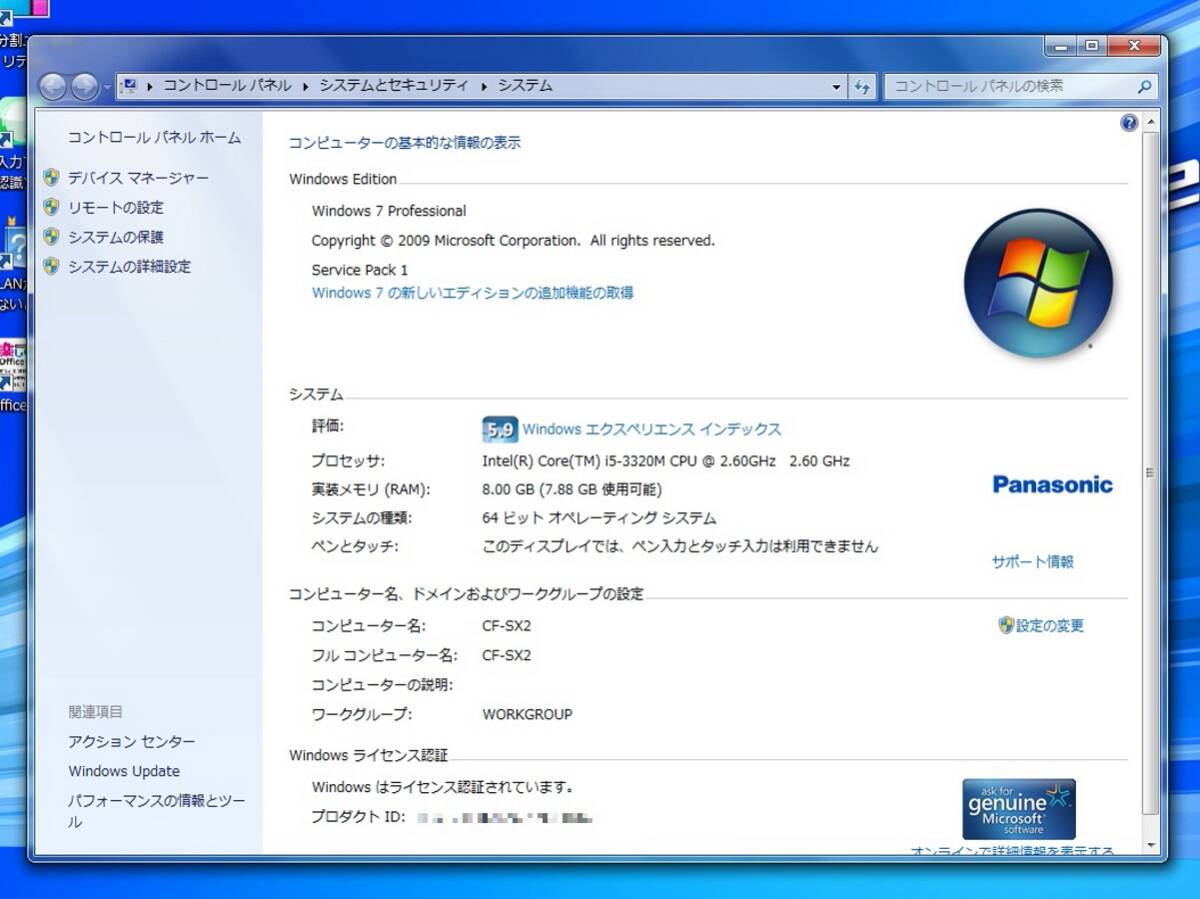Click the magnifier icon in the search box
Screen dimensions: 1200x899
click(x=1145, y=87)
